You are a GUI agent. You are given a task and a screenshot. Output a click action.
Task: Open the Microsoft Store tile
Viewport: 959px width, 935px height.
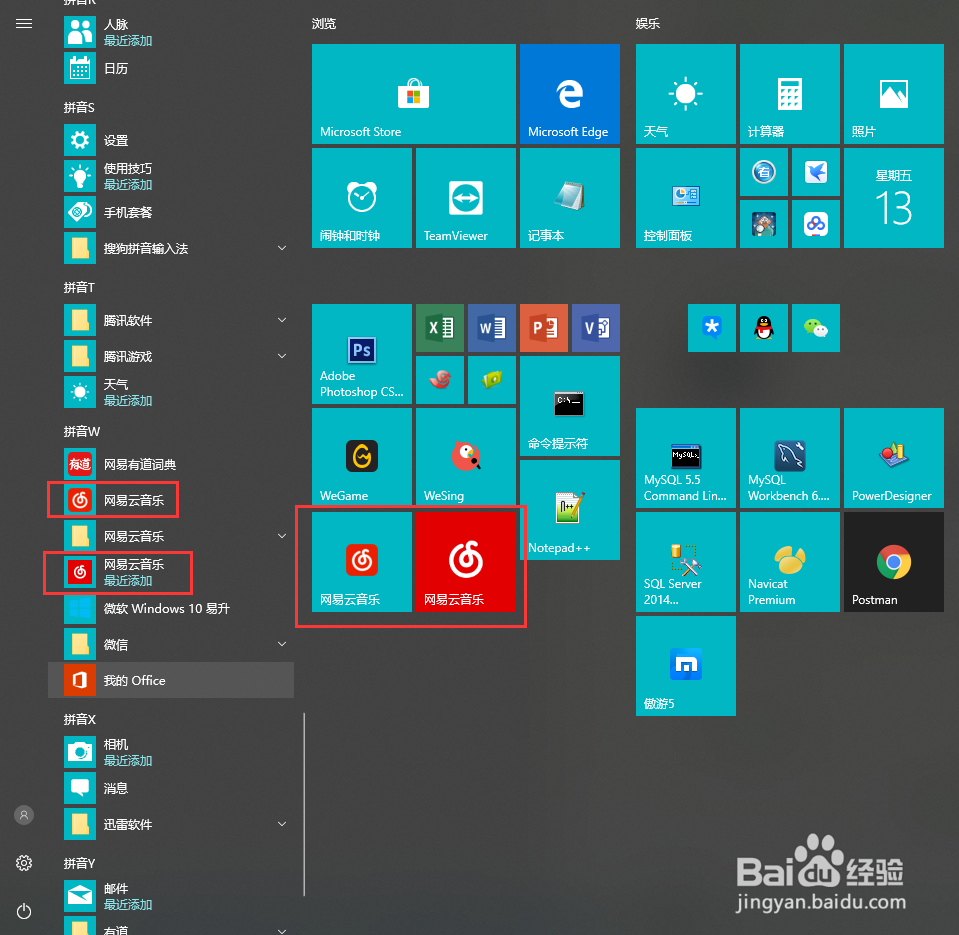tap(413, 94)
